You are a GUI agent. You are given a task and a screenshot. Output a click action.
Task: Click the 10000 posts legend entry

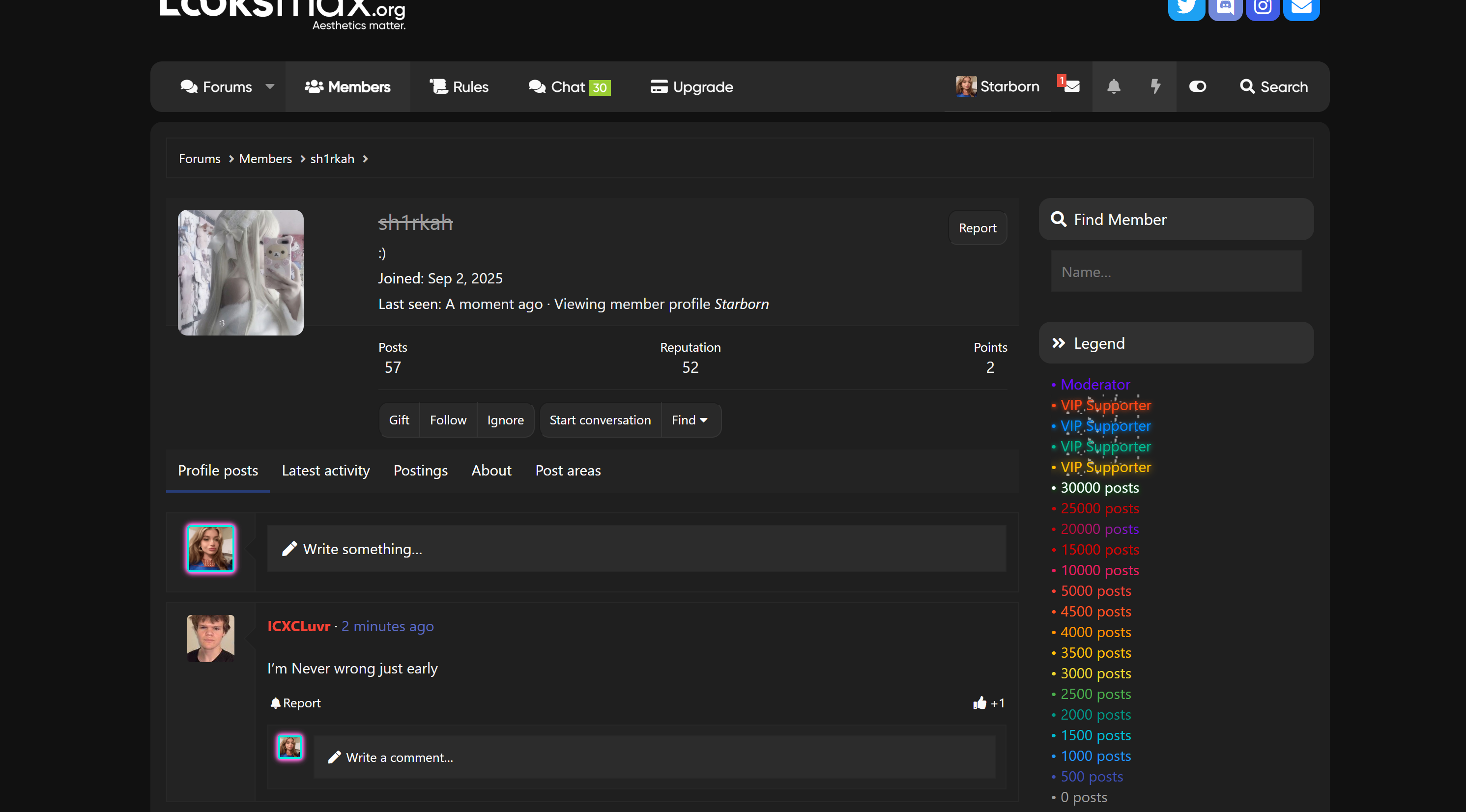pos(1099,570)
